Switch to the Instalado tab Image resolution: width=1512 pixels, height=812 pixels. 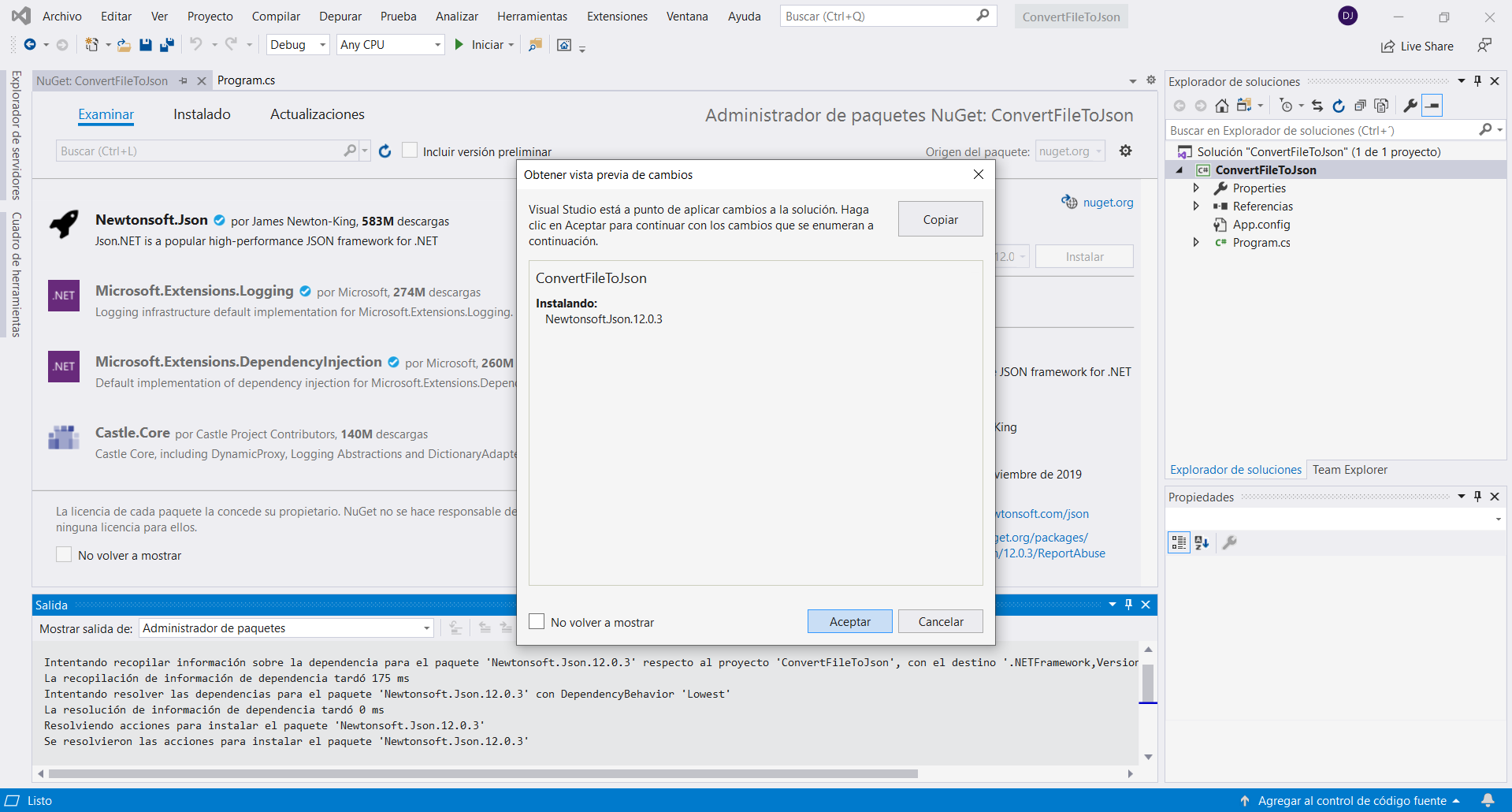click(202, 114)
